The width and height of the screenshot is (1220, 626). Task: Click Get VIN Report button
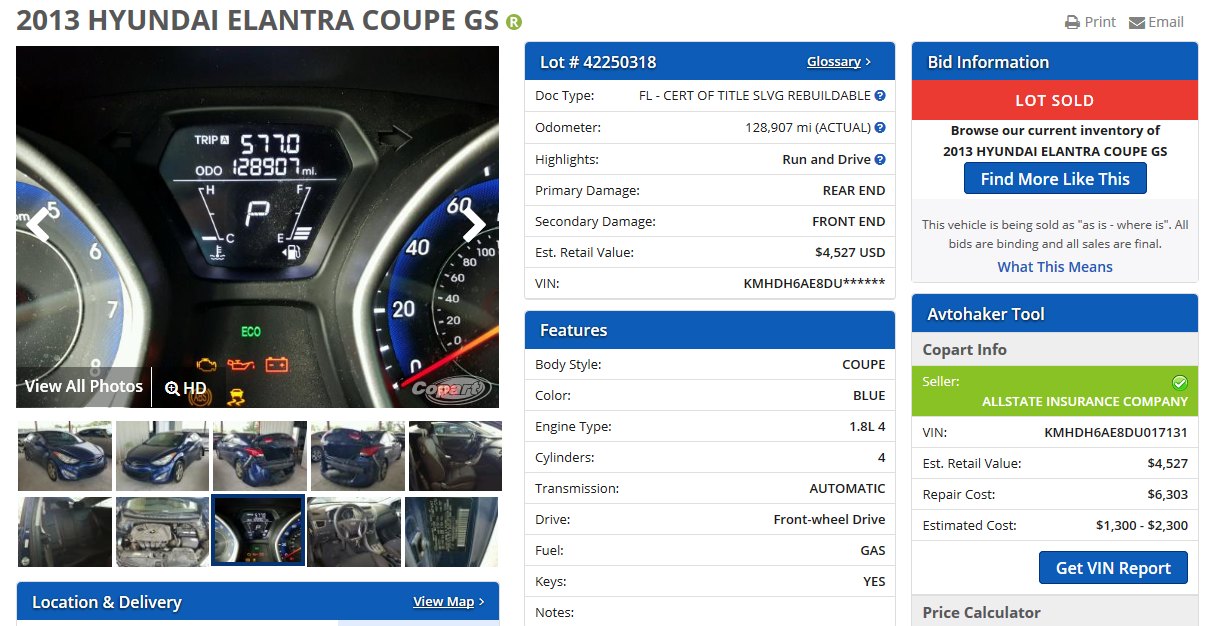pos(1113,568)
